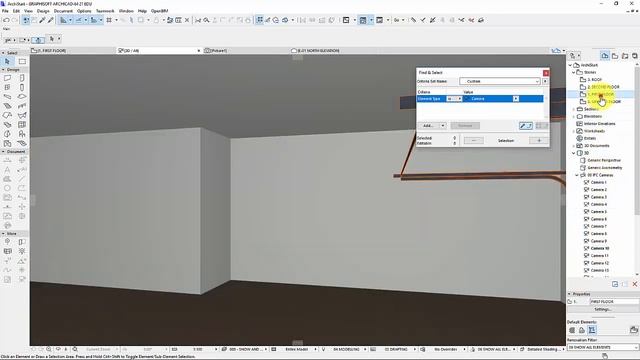640x360 pixels.
Task: Click the Pick Up Parameters eyedropper
Action: pos(42,20)
